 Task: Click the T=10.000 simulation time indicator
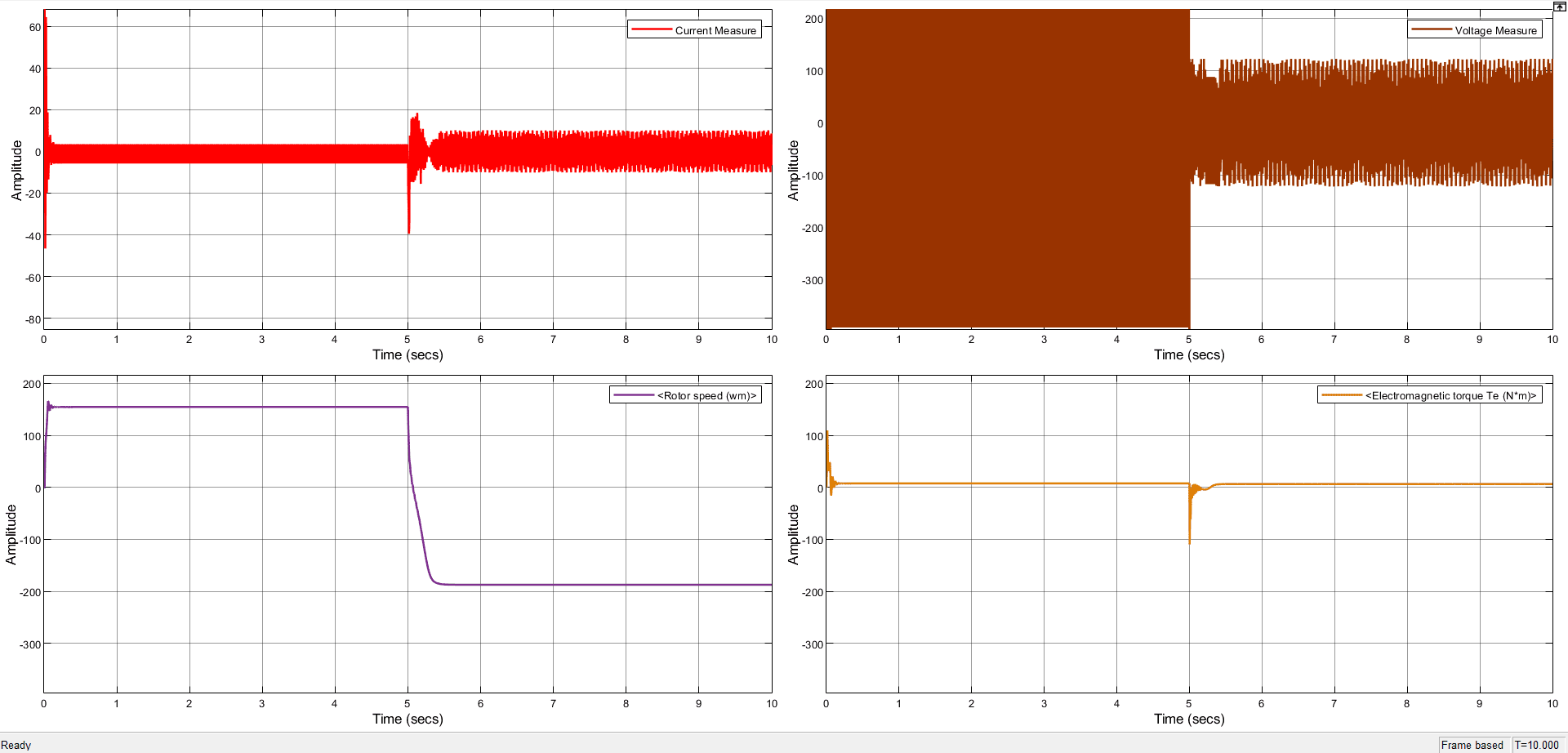(x=1536, y=745)
